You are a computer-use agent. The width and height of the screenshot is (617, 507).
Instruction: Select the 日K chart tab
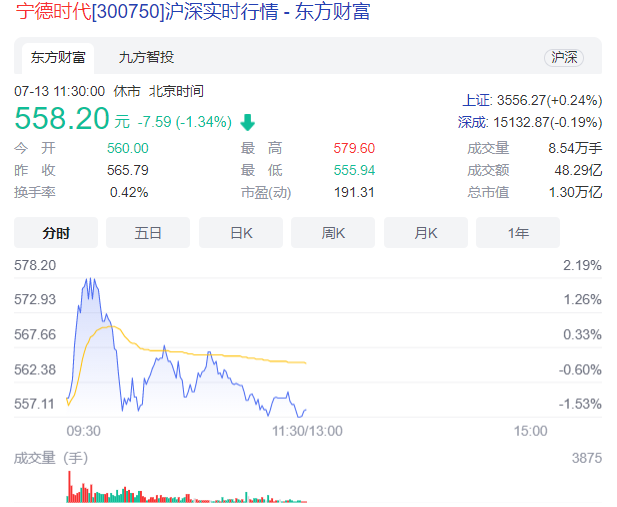[x=241, y=233]
